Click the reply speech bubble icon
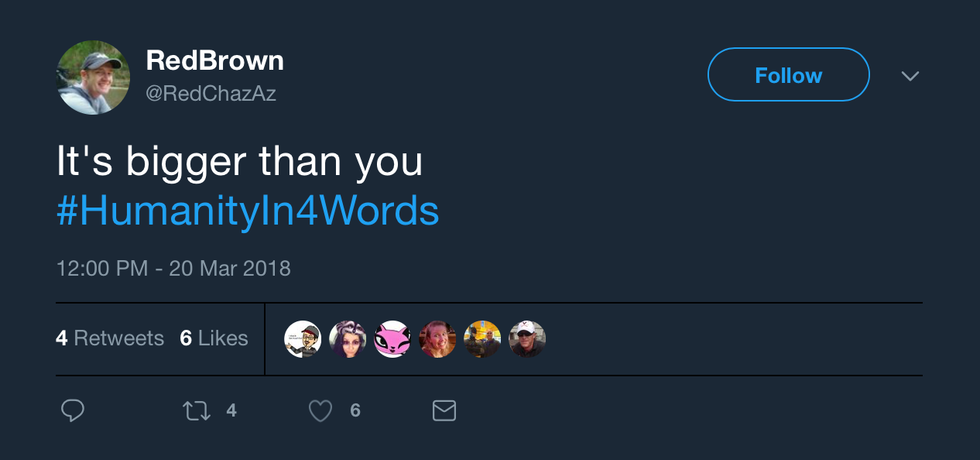Screen dimensions: 980x460 coord(72,410)
